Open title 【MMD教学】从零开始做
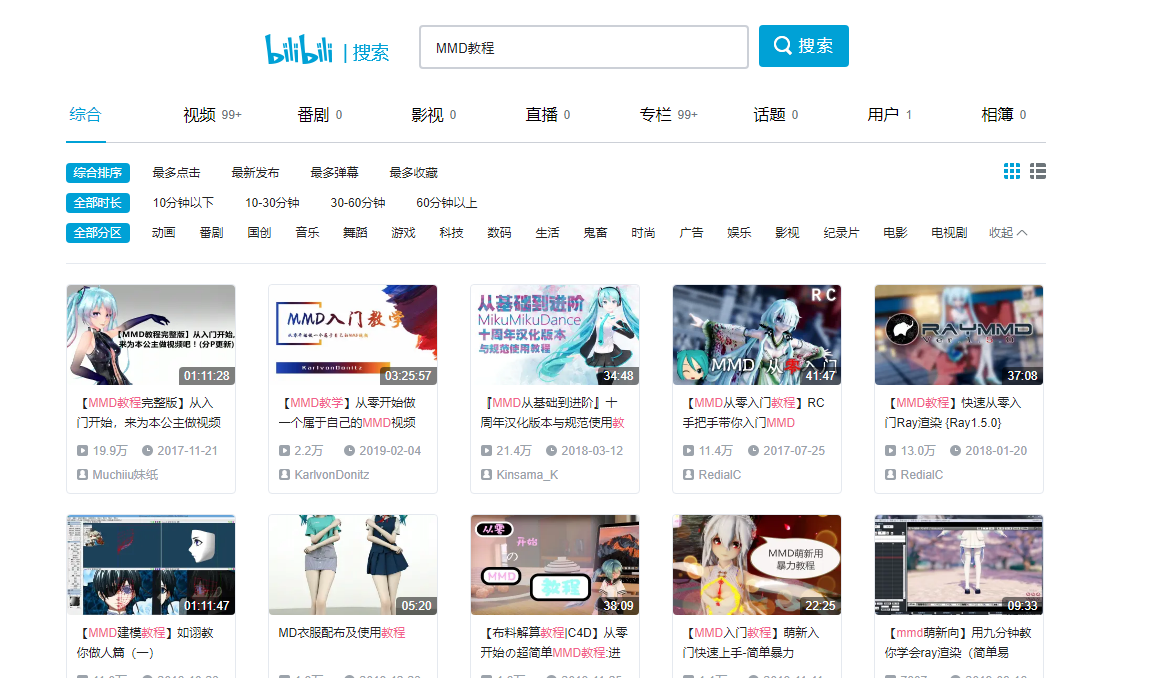1159x678 pixels. click(347, 413)
